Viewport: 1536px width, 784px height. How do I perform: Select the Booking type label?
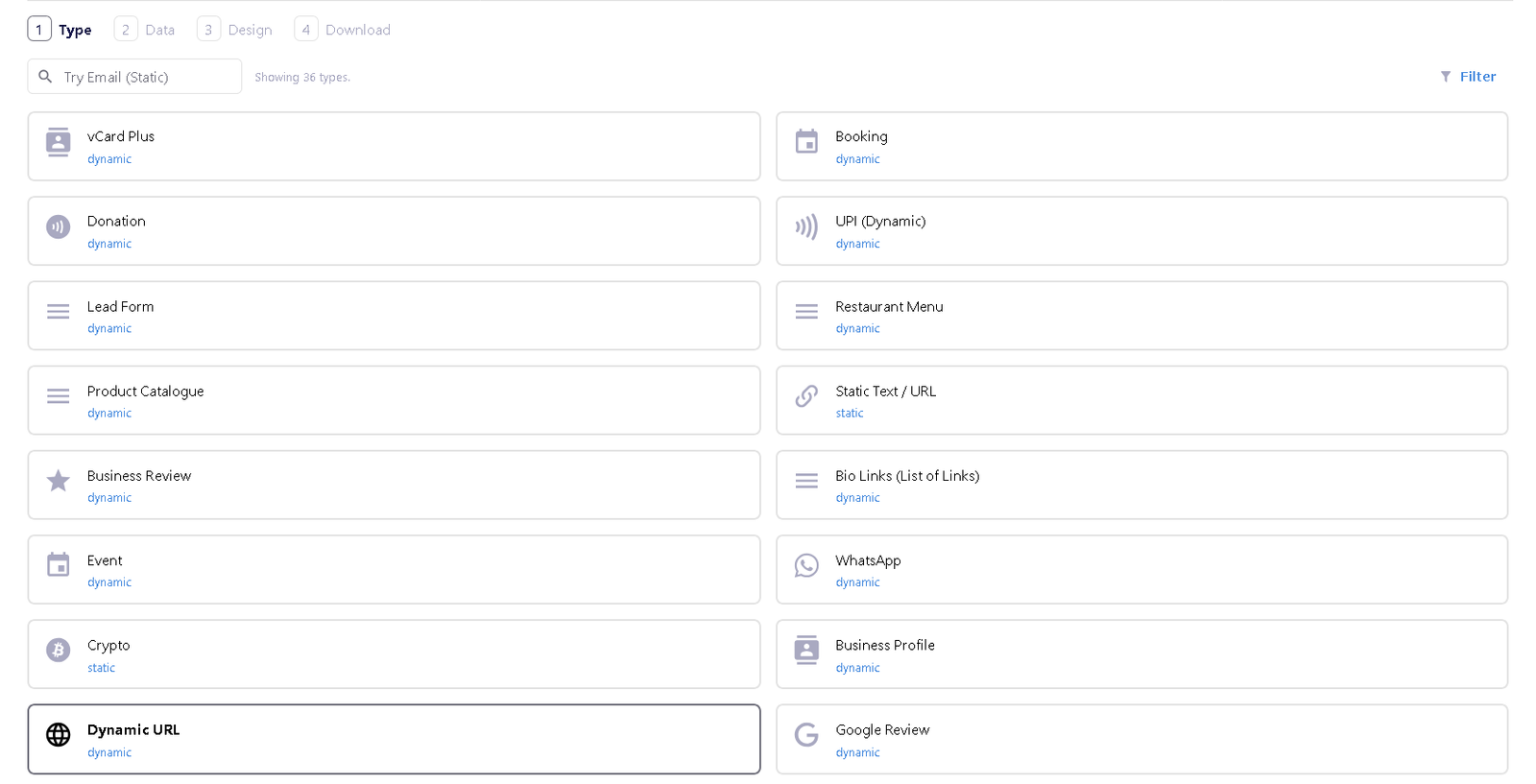coord(861,136)
